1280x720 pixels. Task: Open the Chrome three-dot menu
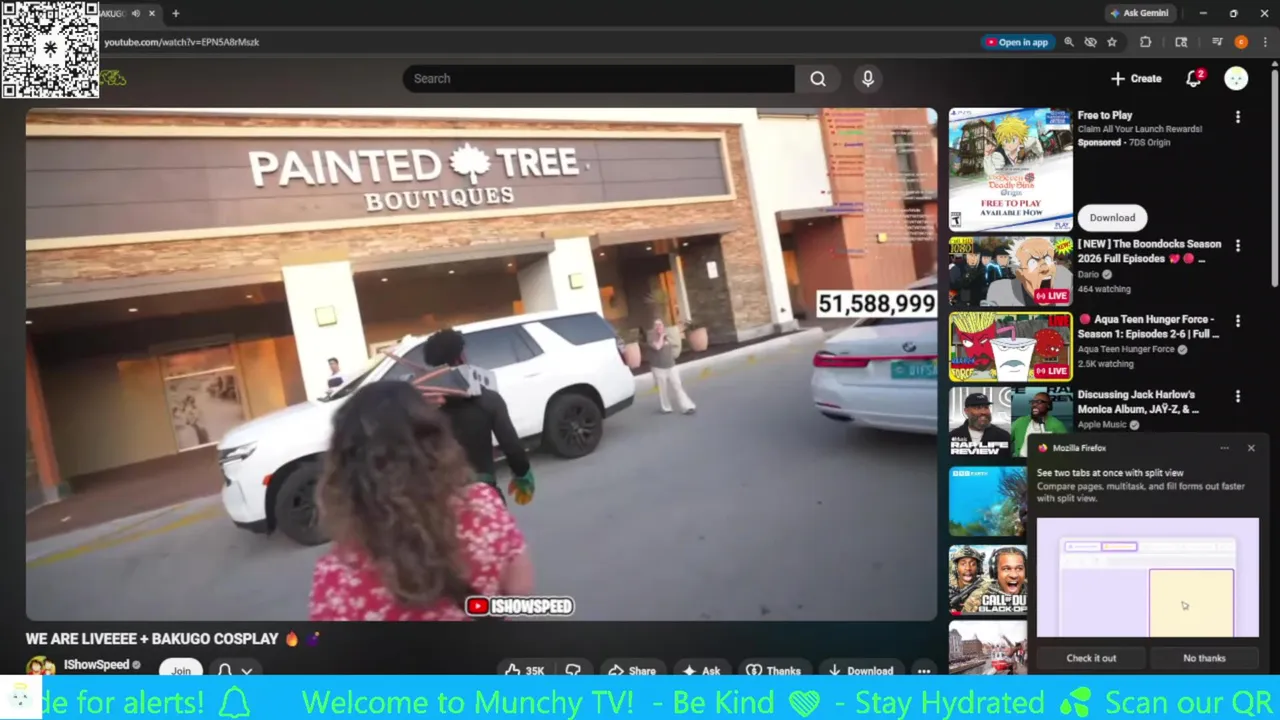[x=1264, y=42]
